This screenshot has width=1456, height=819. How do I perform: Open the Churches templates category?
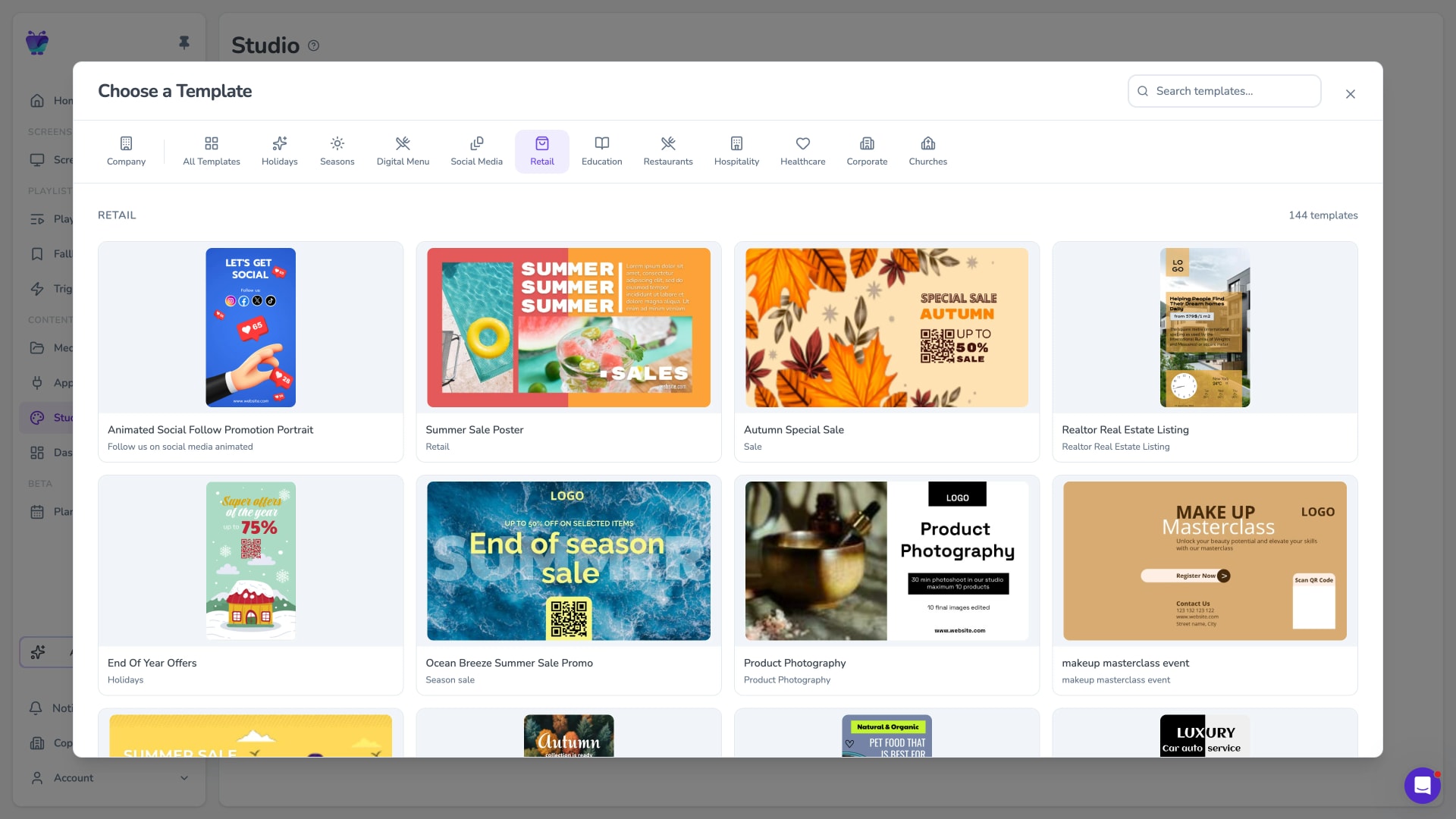coord(928,152)
